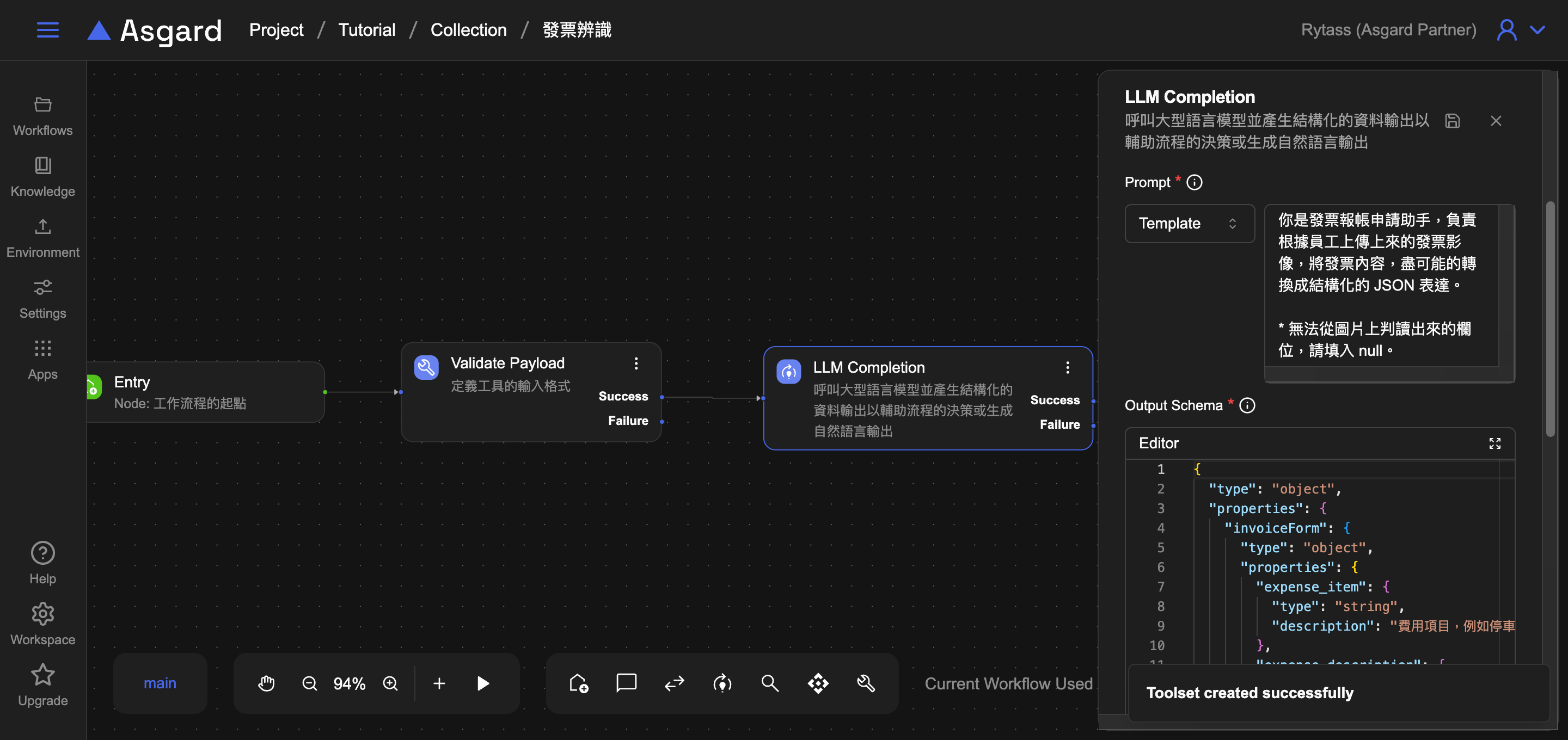This screenshot has height=740, width=1568.
Task: Click the main branch button
Action: tap(160, 683)
